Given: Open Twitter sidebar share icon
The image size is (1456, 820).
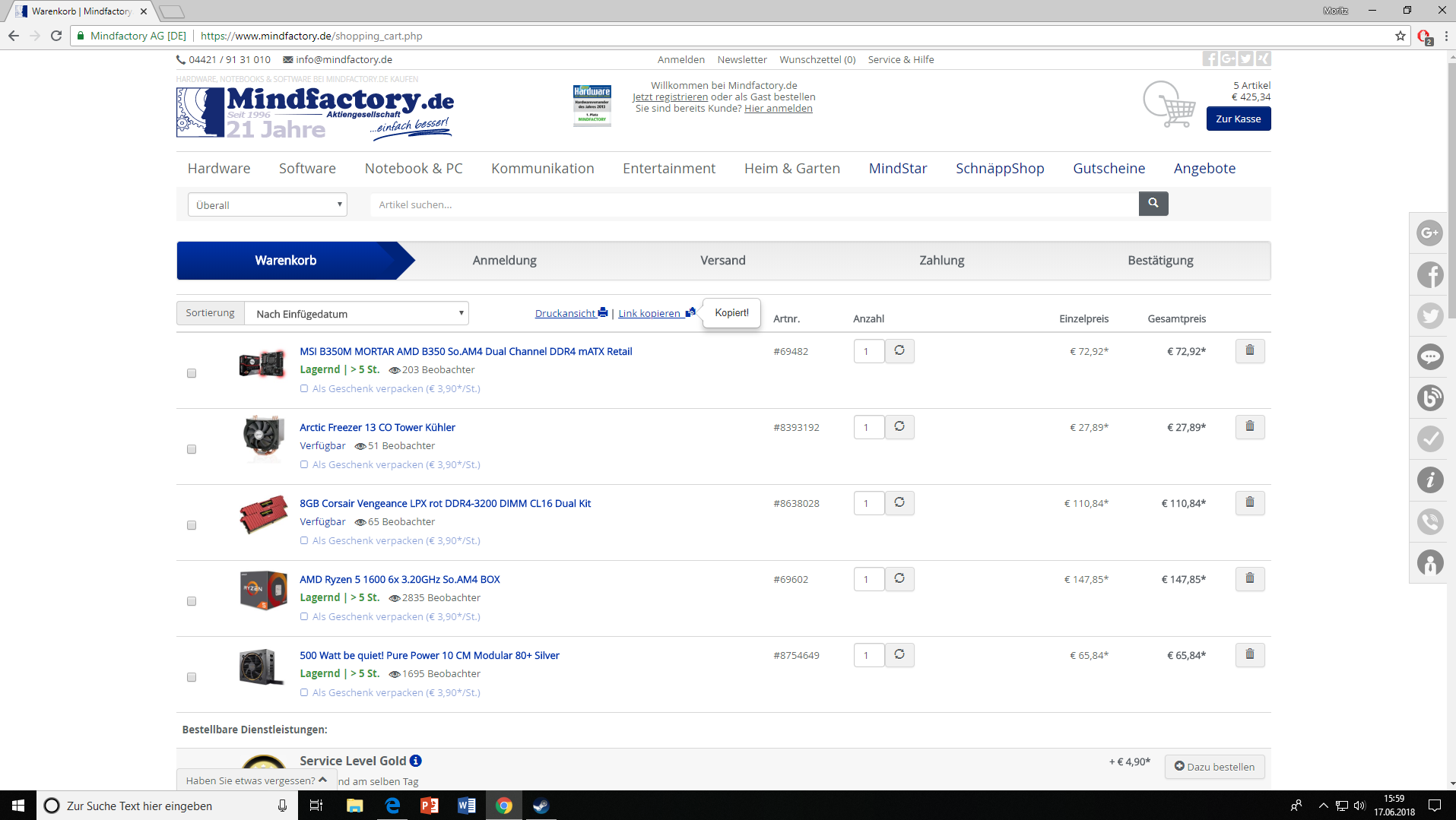Looking at the screenshot, I should pyautogui.click(x=1430, y=315).
